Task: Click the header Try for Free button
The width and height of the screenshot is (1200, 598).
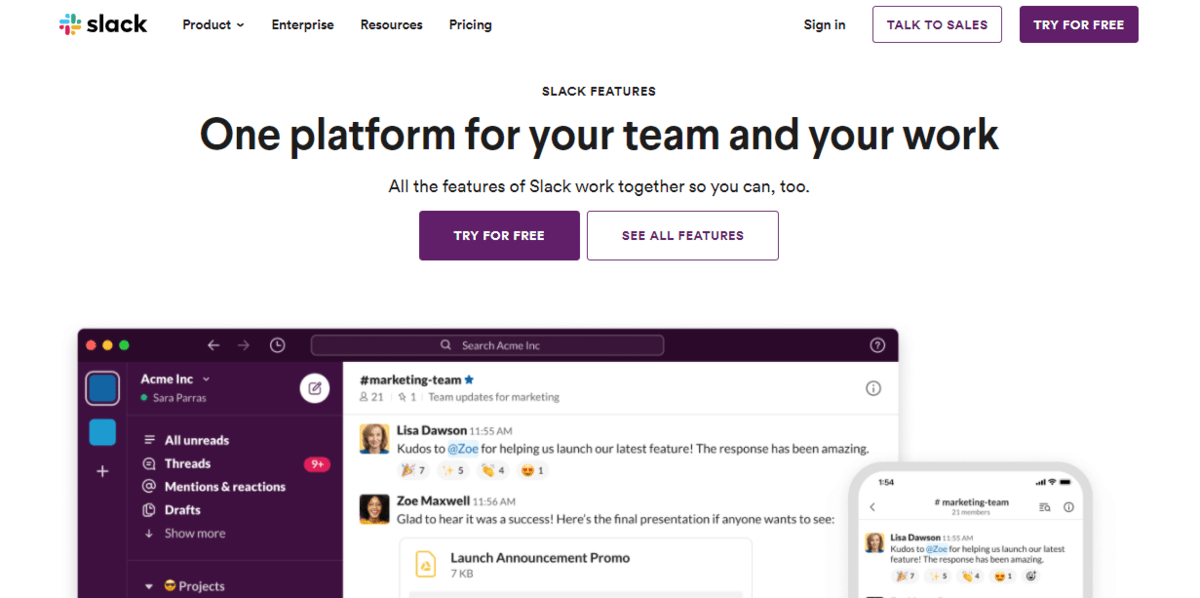Action: tap(1079, 25)
